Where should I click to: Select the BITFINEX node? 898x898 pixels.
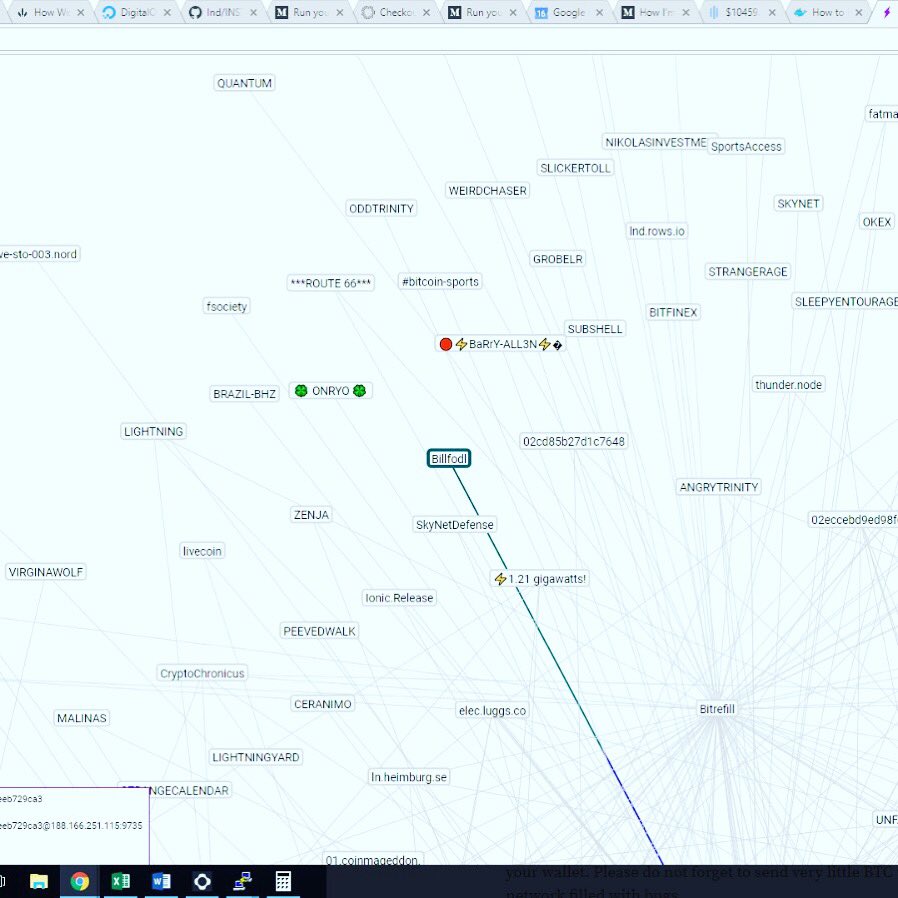click(673, 312)
